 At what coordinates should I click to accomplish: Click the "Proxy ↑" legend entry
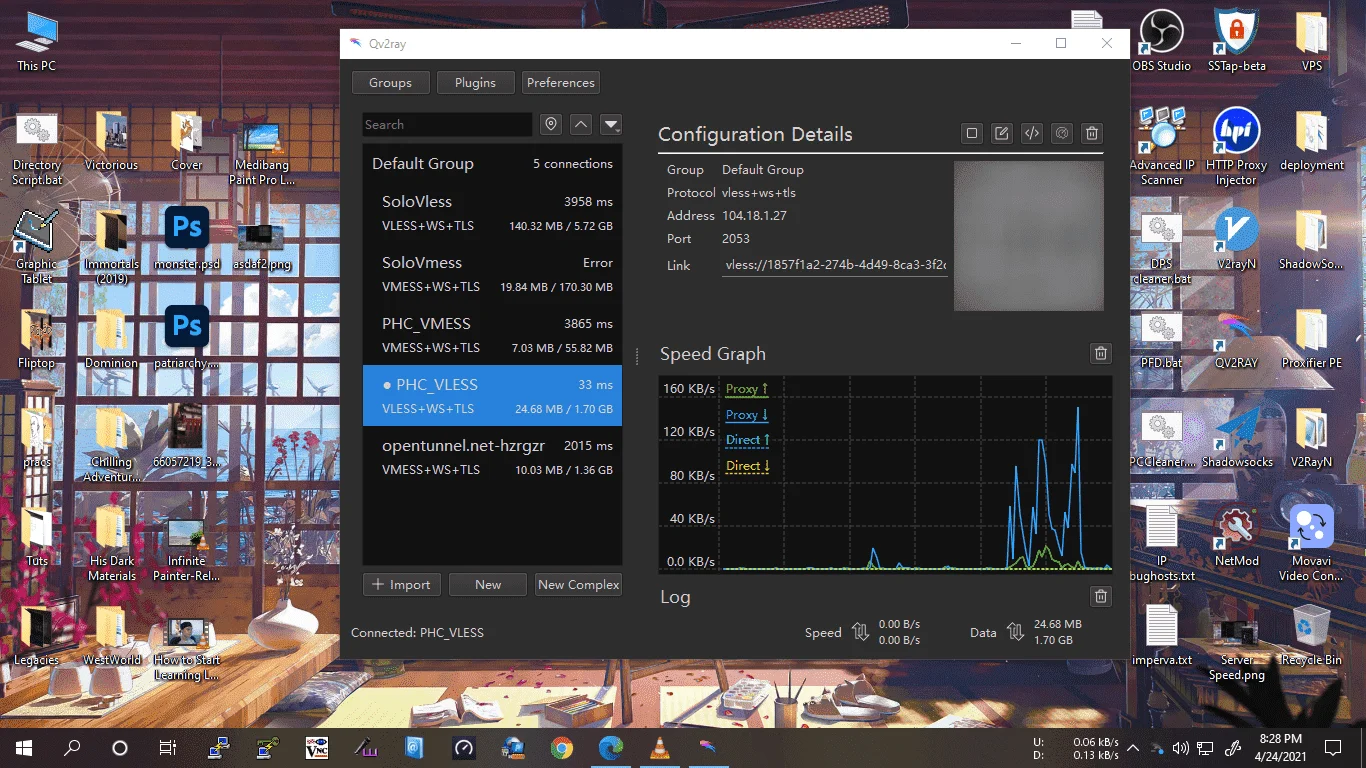click(747, 389)
